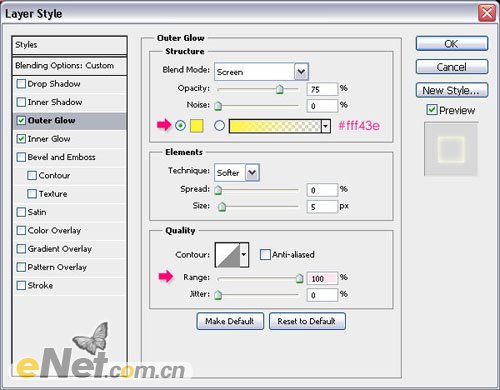Focus the Spread value field

click(x=322, y=190)
